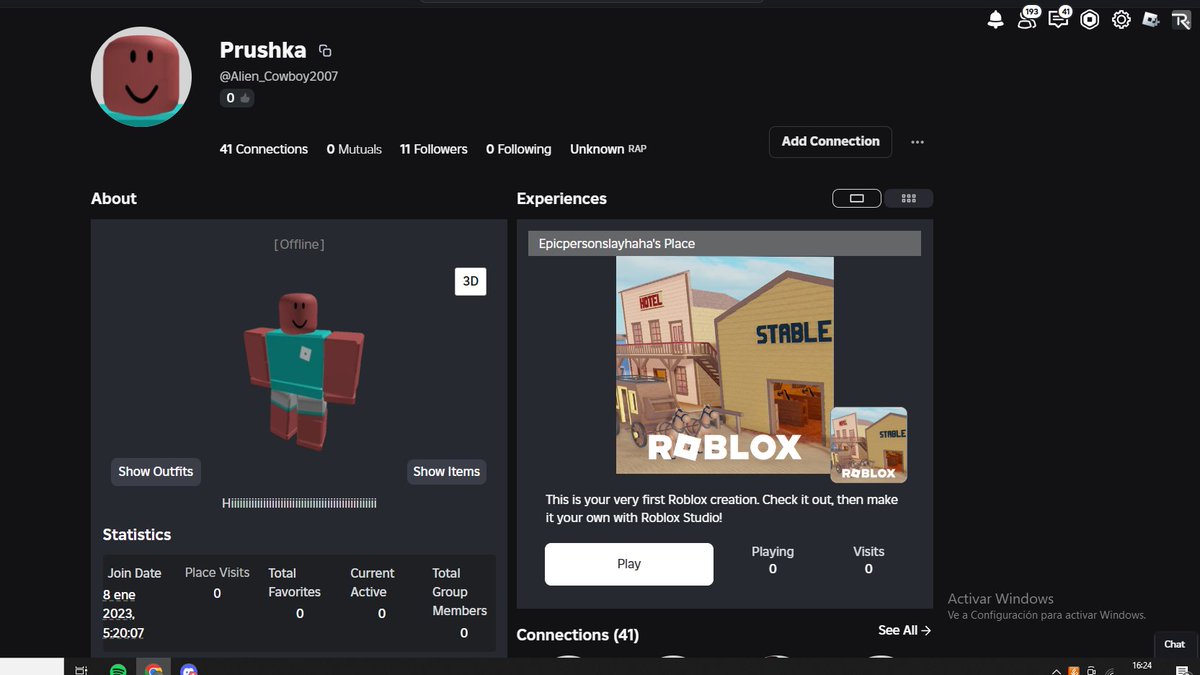The width and height of the screenshot is (1200, 675).
Task: Open the notifications bell
Action: [995, 19]
